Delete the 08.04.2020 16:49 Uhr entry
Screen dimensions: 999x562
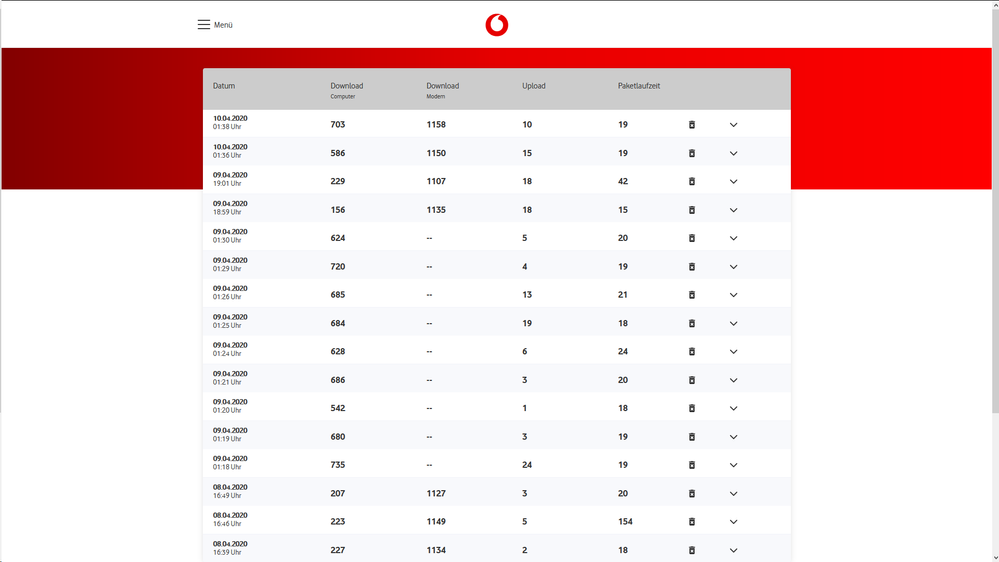[x=692, y=493]
